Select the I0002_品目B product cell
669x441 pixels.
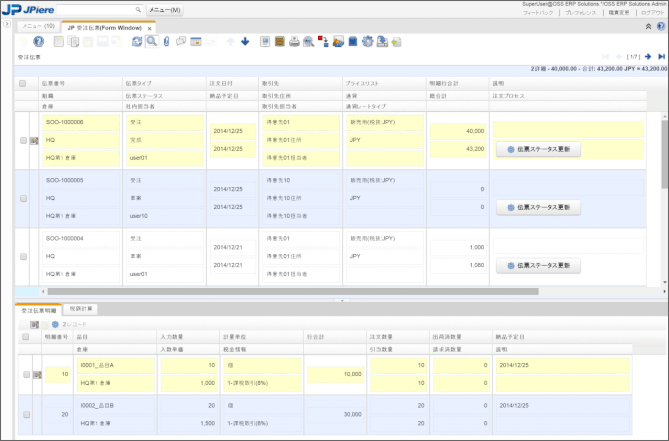116,406
